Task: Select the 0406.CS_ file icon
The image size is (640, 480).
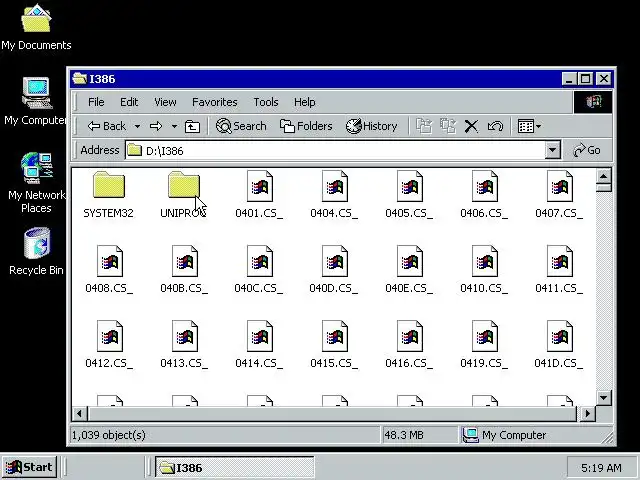Action: click(x=484, y=186)
